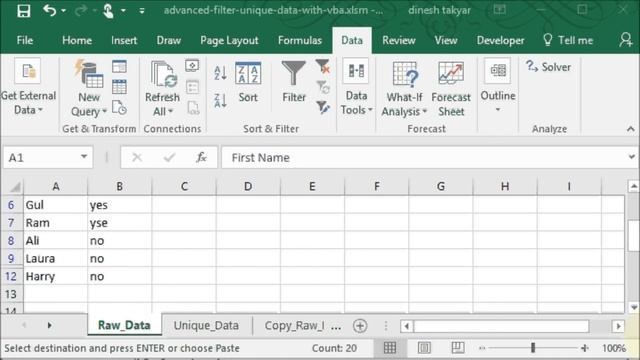This screenshot has width=640, height=360.
Task: Open the Get External Data dropdown
Action: coord(29,87)
